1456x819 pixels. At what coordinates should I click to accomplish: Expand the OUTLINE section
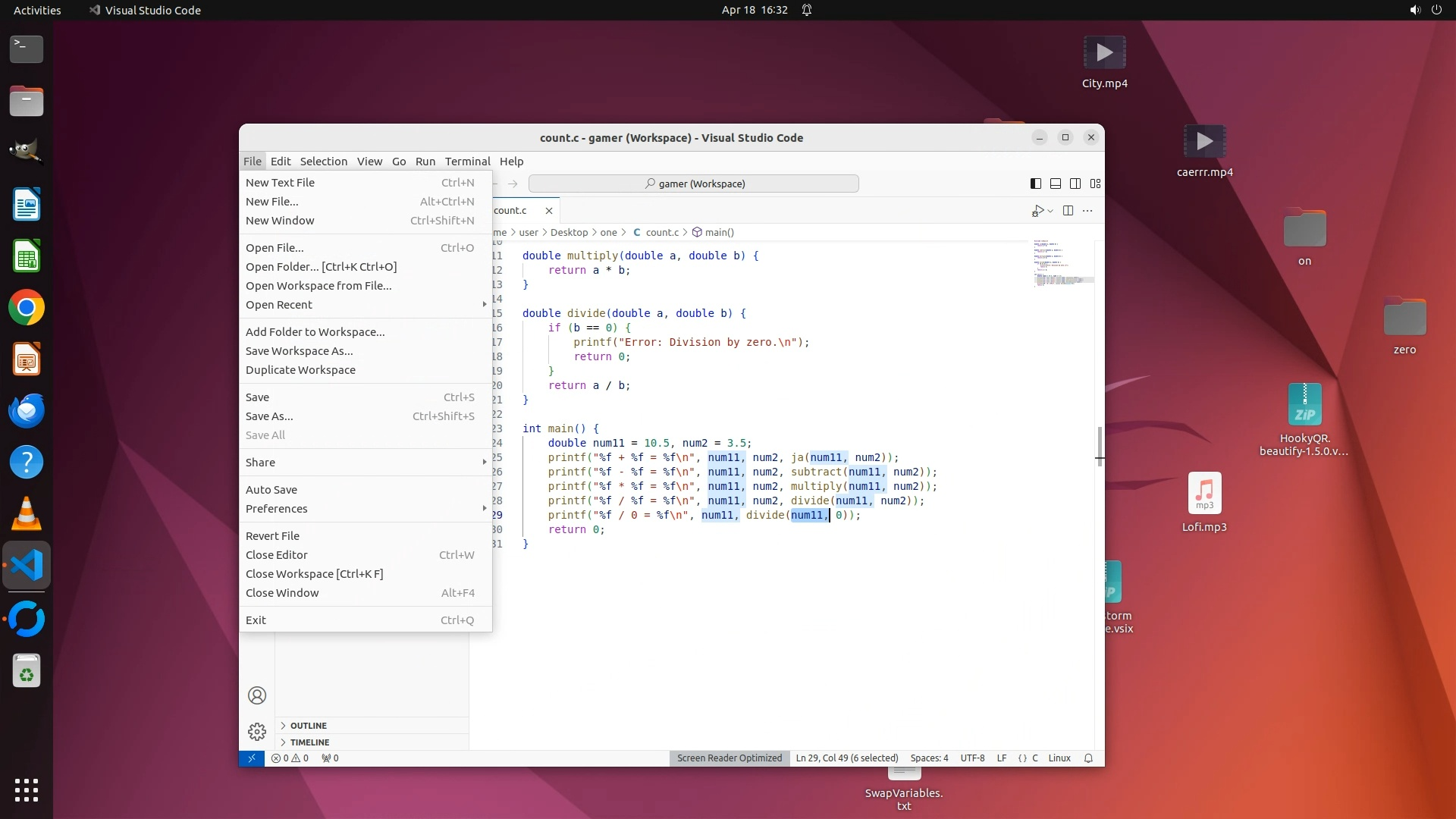click(x=308, y=726)
